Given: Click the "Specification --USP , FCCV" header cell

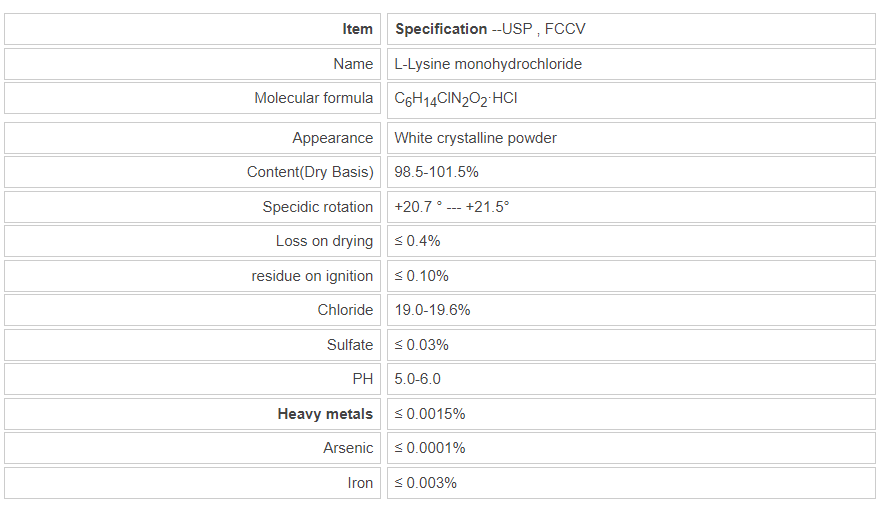Looking at the screenshot, I should tap(490, 29).
